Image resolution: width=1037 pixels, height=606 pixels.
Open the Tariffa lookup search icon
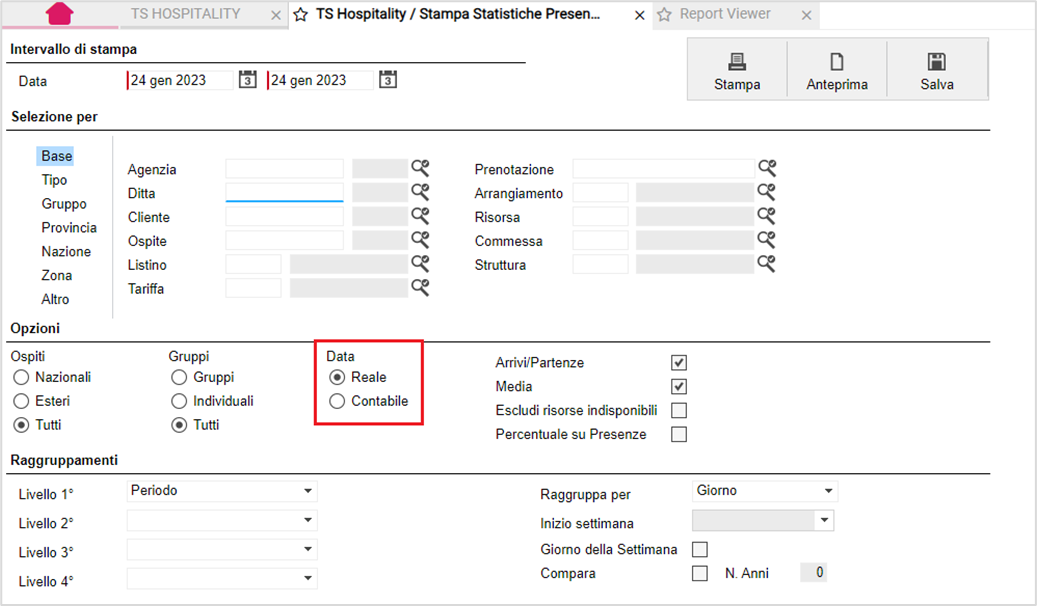tap(420, 287)
